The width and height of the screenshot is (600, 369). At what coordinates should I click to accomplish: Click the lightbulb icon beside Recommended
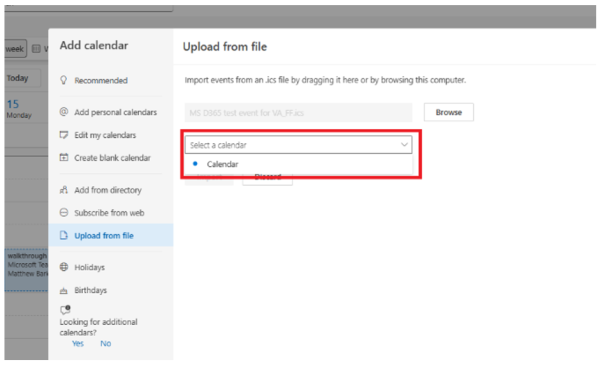click(64, 80)
